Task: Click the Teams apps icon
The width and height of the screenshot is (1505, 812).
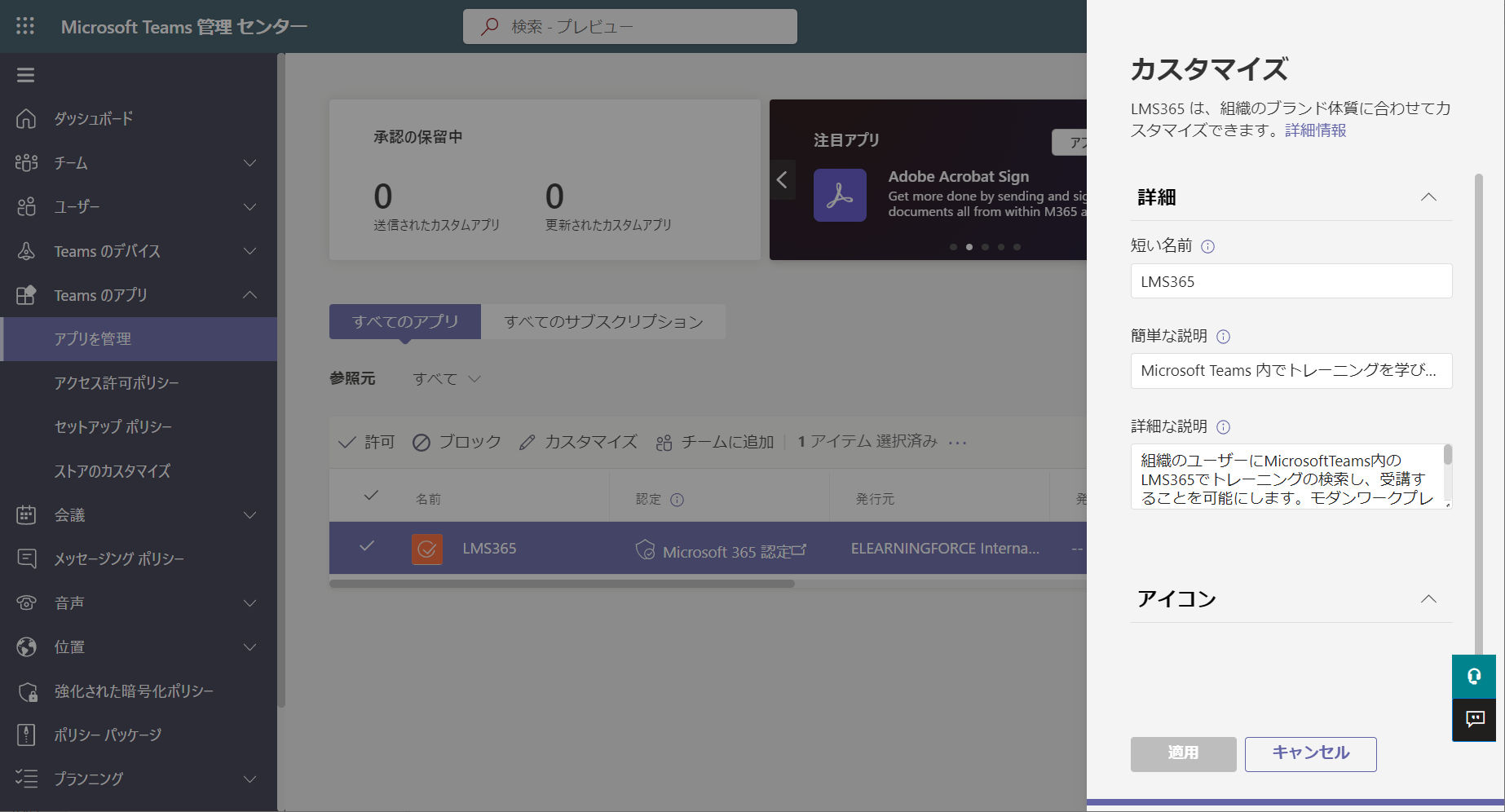Action: [x=26, y=294]
